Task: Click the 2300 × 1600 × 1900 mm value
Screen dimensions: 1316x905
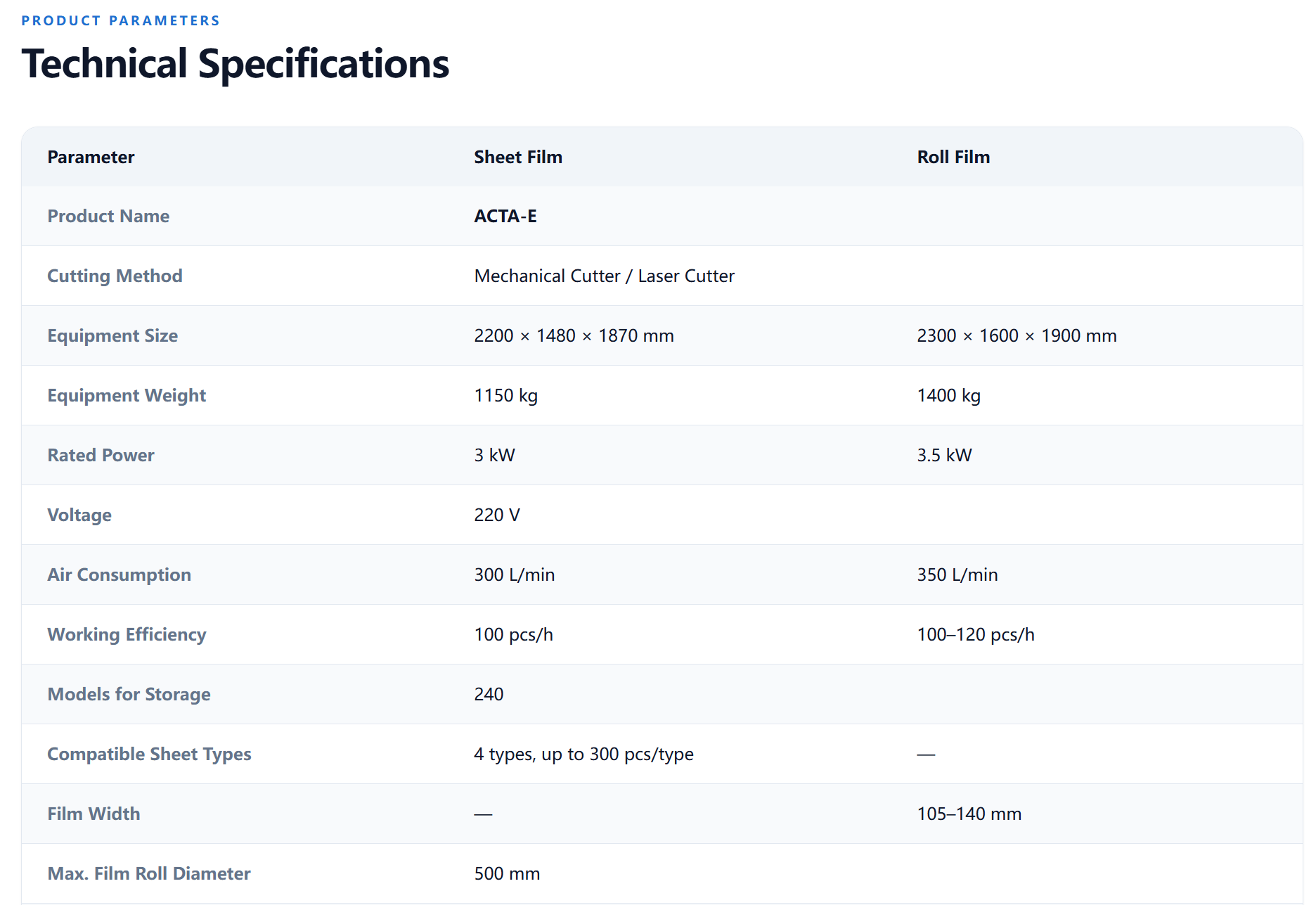Action: (x=1017, y=335)
